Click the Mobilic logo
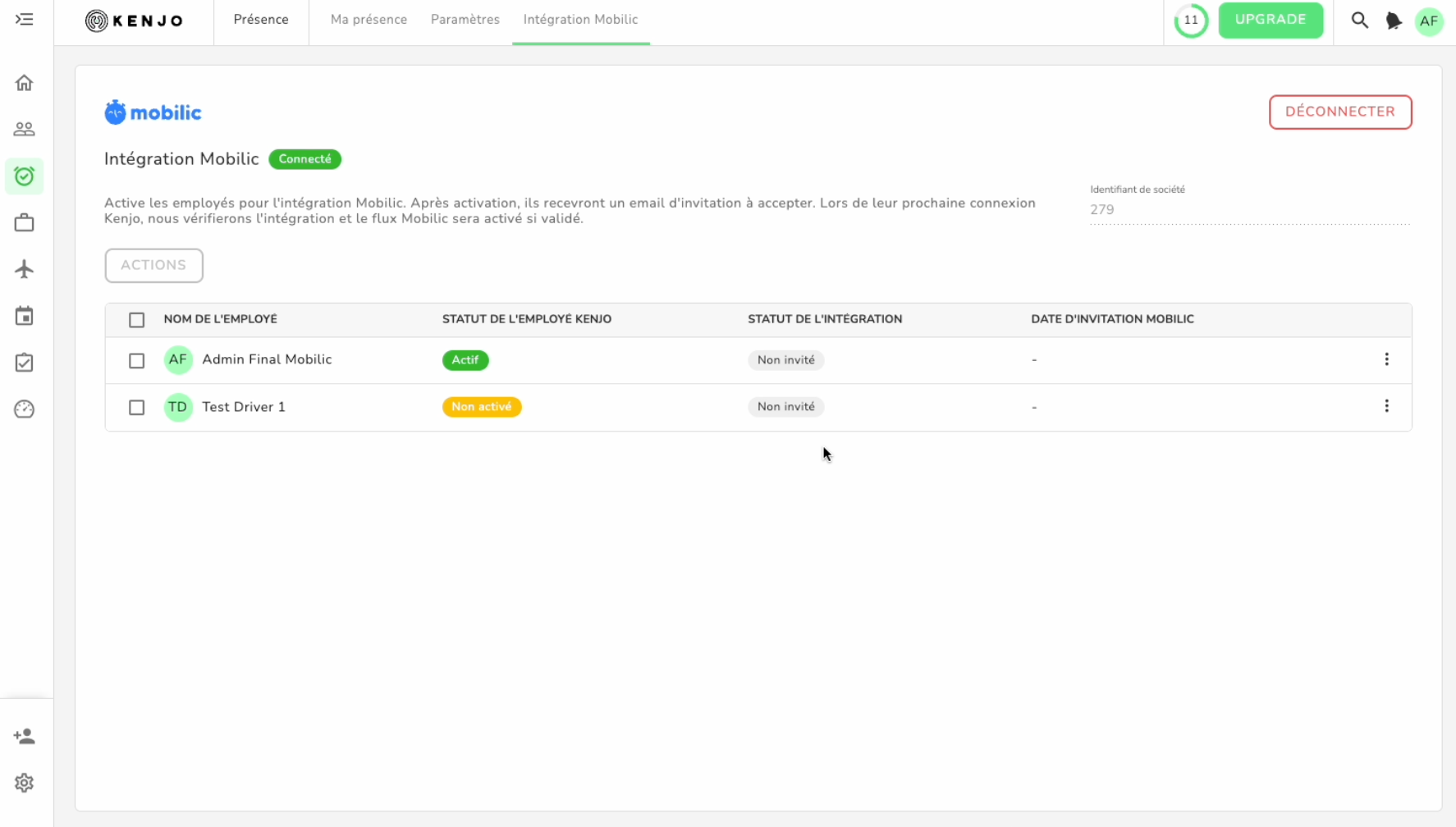This screenshot has width=1456, height=827. [x=153, y=112]
